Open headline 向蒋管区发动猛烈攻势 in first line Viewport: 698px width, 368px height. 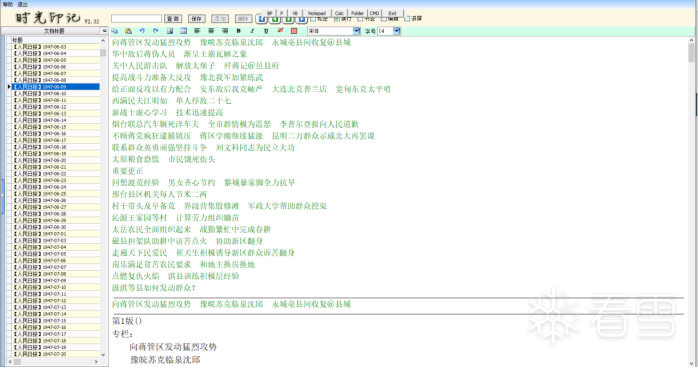151,42
